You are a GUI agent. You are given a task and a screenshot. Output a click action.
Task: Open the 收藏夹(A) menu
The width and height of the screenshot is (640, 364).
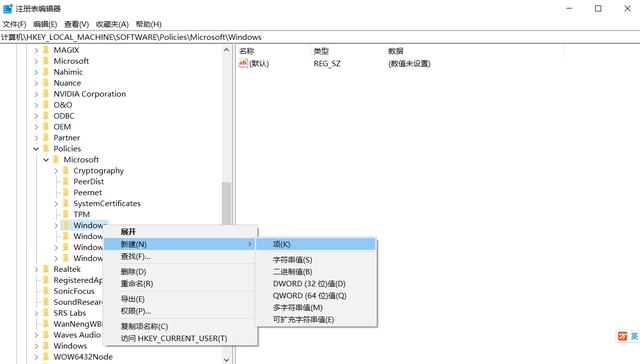tap(112, 24)
